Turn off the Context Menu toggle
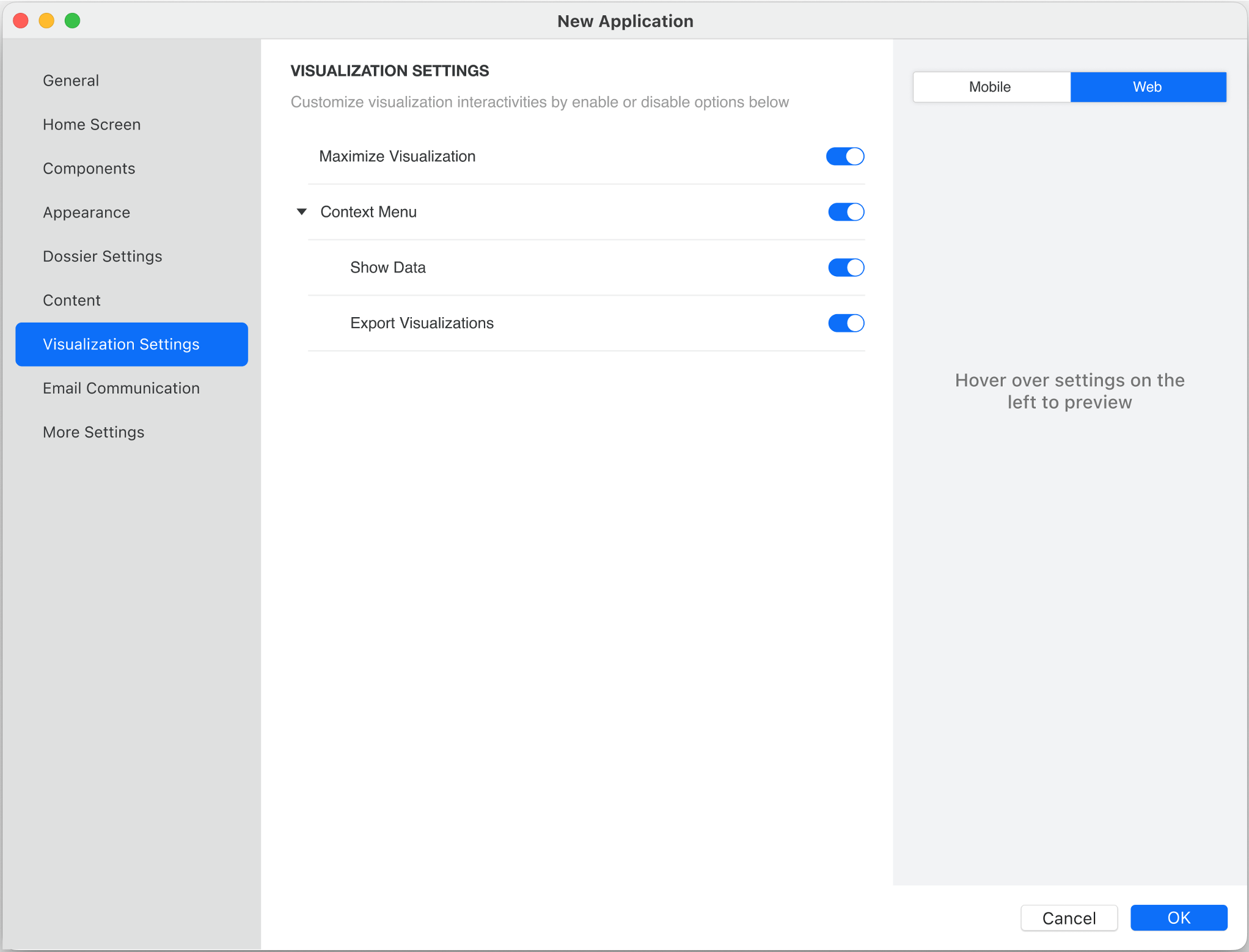The width and height of the screenshot is (1249, 952). pos(845,211)
